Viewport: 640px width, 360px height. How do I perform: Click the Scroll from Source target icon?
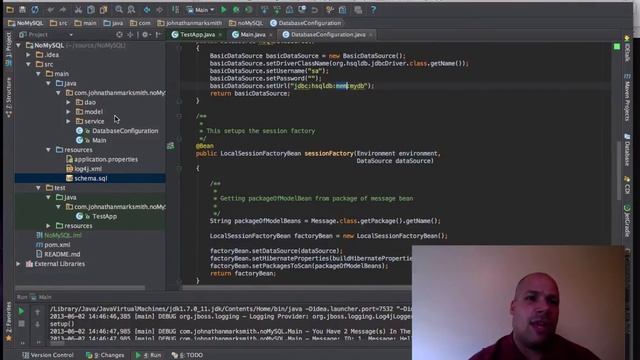pyautogui.click(x=119, y=35)
